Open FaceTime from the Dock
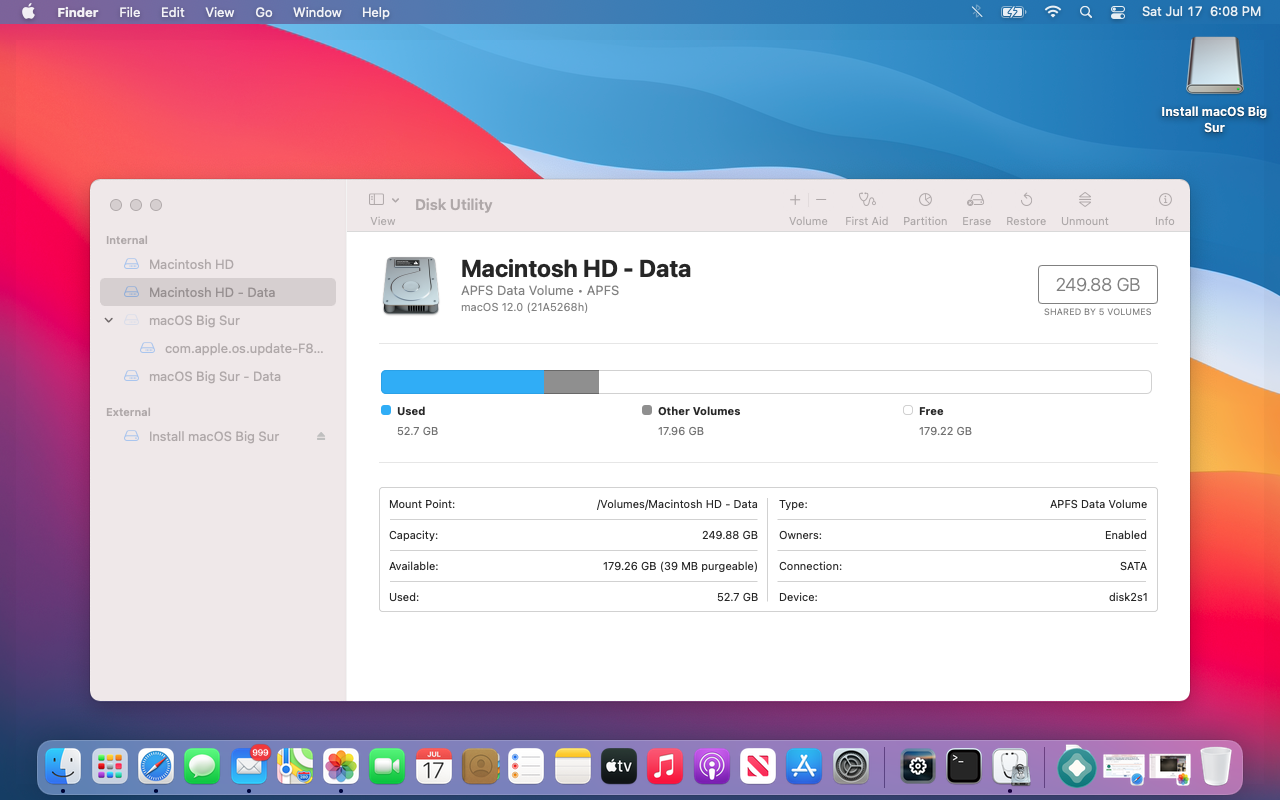This screenshot has height=800, width=1280. pos(387,767)
